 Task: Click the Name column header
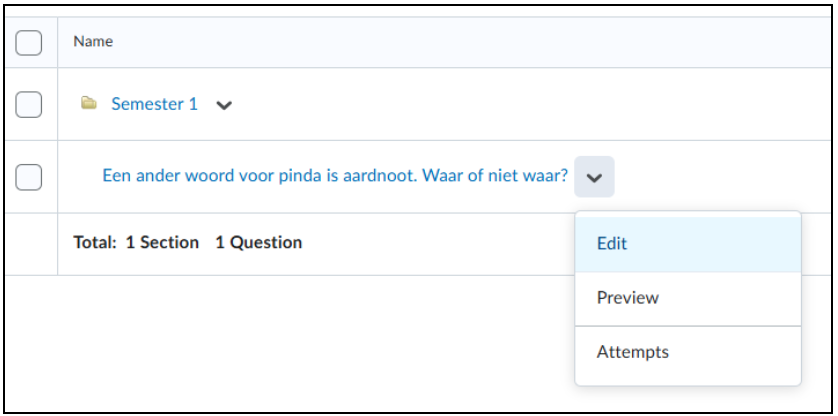click(x=93, y=42)
